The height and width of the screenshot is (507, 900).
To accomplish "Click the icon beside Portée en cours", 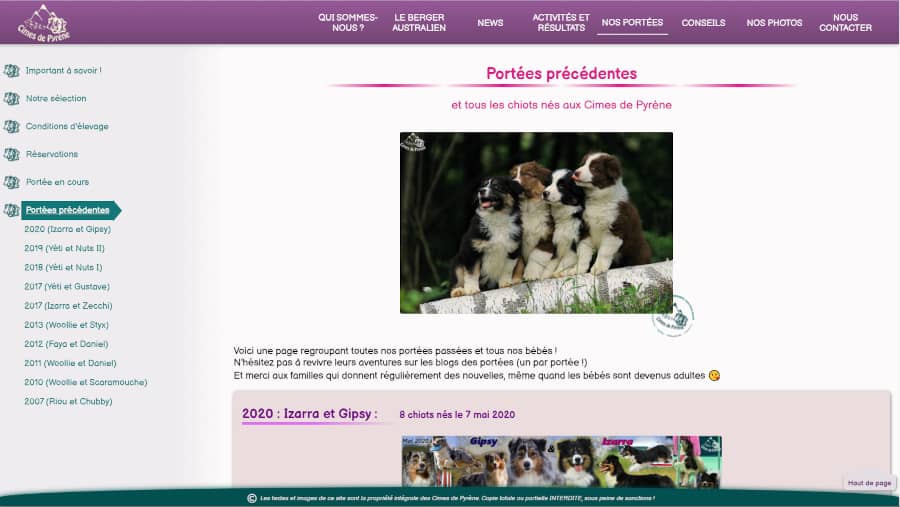I will (12, 183).
